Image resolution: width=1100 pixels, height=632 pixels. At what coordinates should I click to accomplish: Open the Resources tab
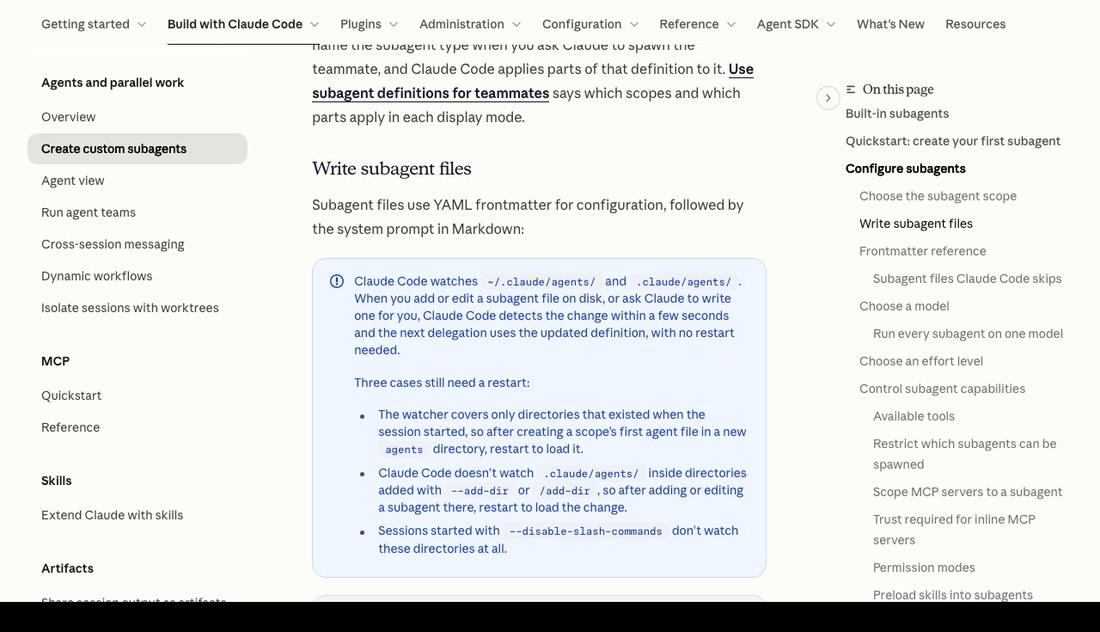[x=975, y=24]
